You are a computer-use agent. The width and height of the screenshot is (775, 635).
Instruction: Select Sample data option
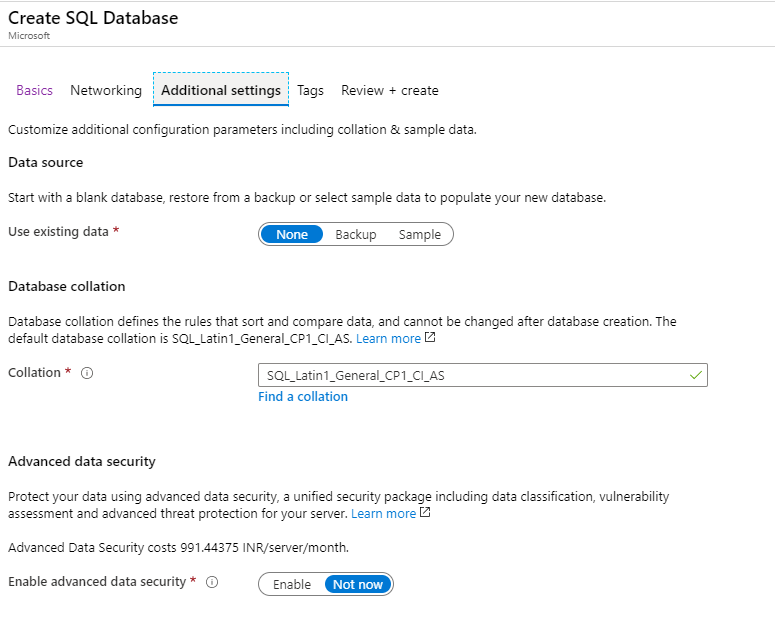420,234
